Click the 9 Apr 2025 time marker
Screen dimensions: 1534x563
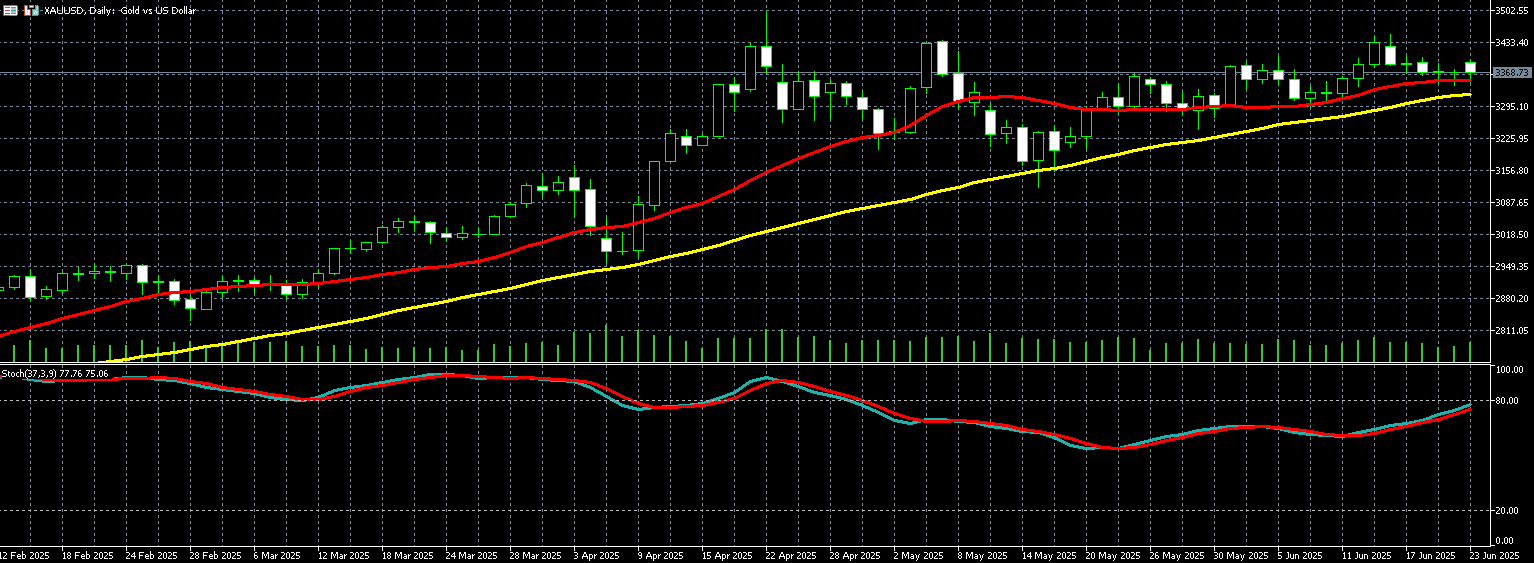(660, 555)
